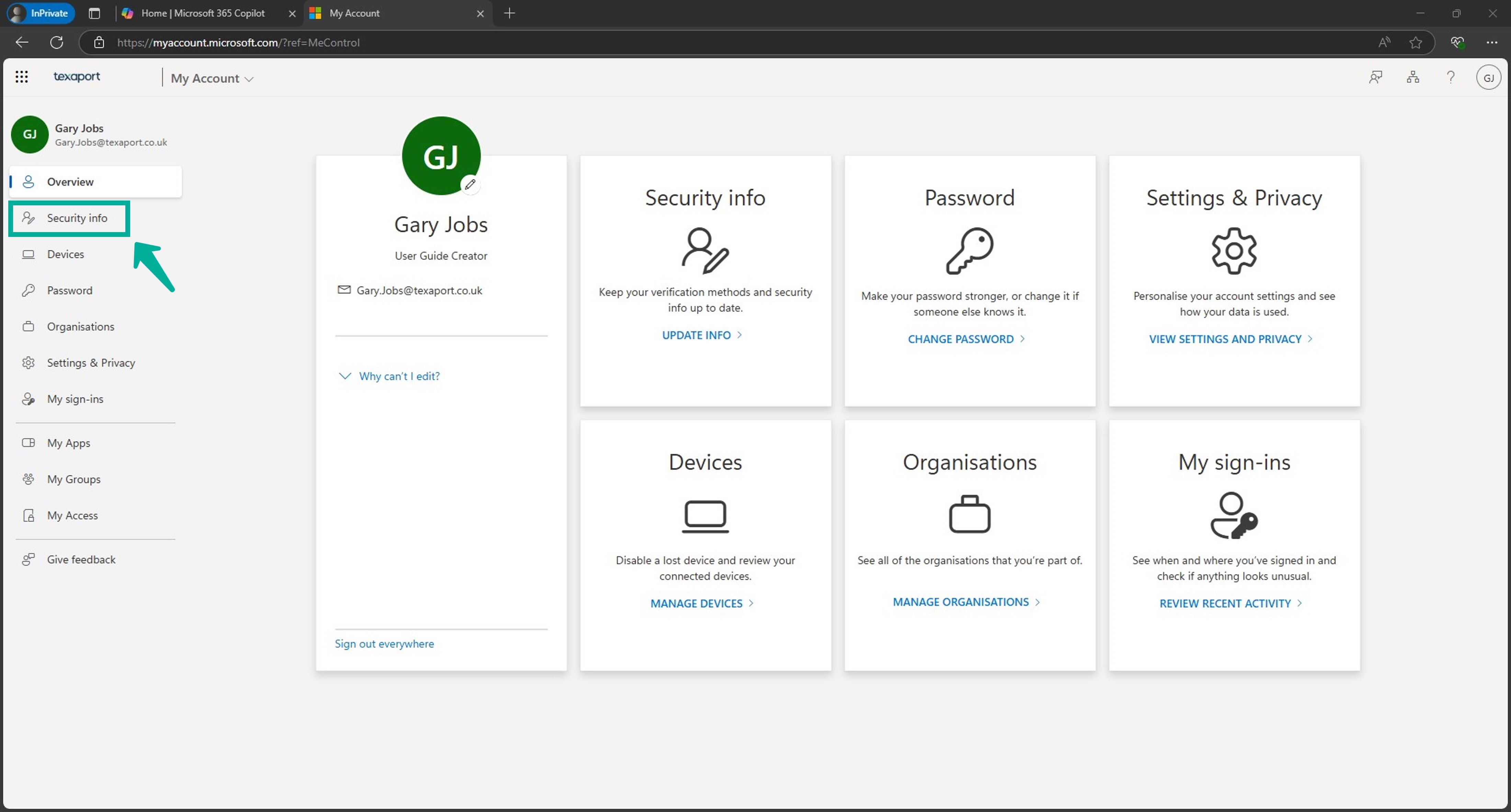Click the sign-in person icon in header
Viewport: 1511px width, 812px height.
[x=1376, y=77]
